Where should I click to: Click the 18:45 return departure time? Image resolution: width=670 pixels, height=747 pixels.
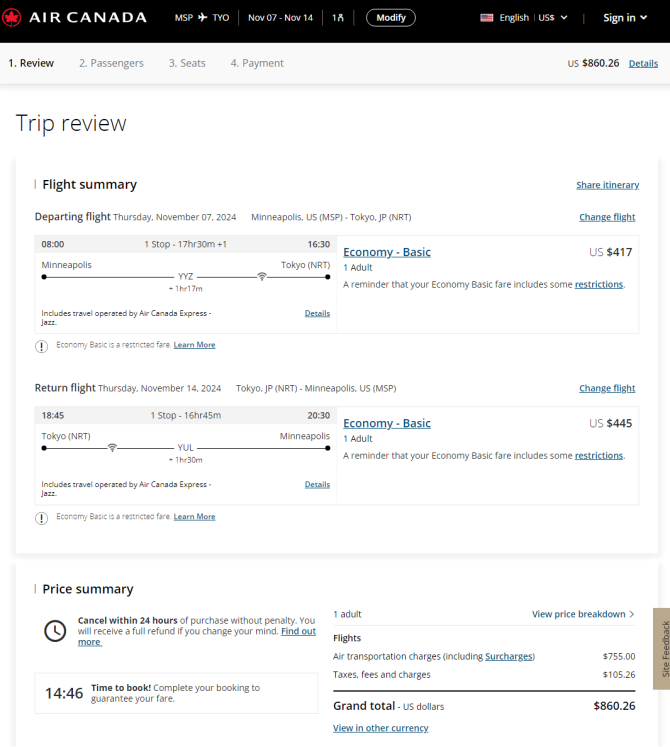[x=52, y=415]
